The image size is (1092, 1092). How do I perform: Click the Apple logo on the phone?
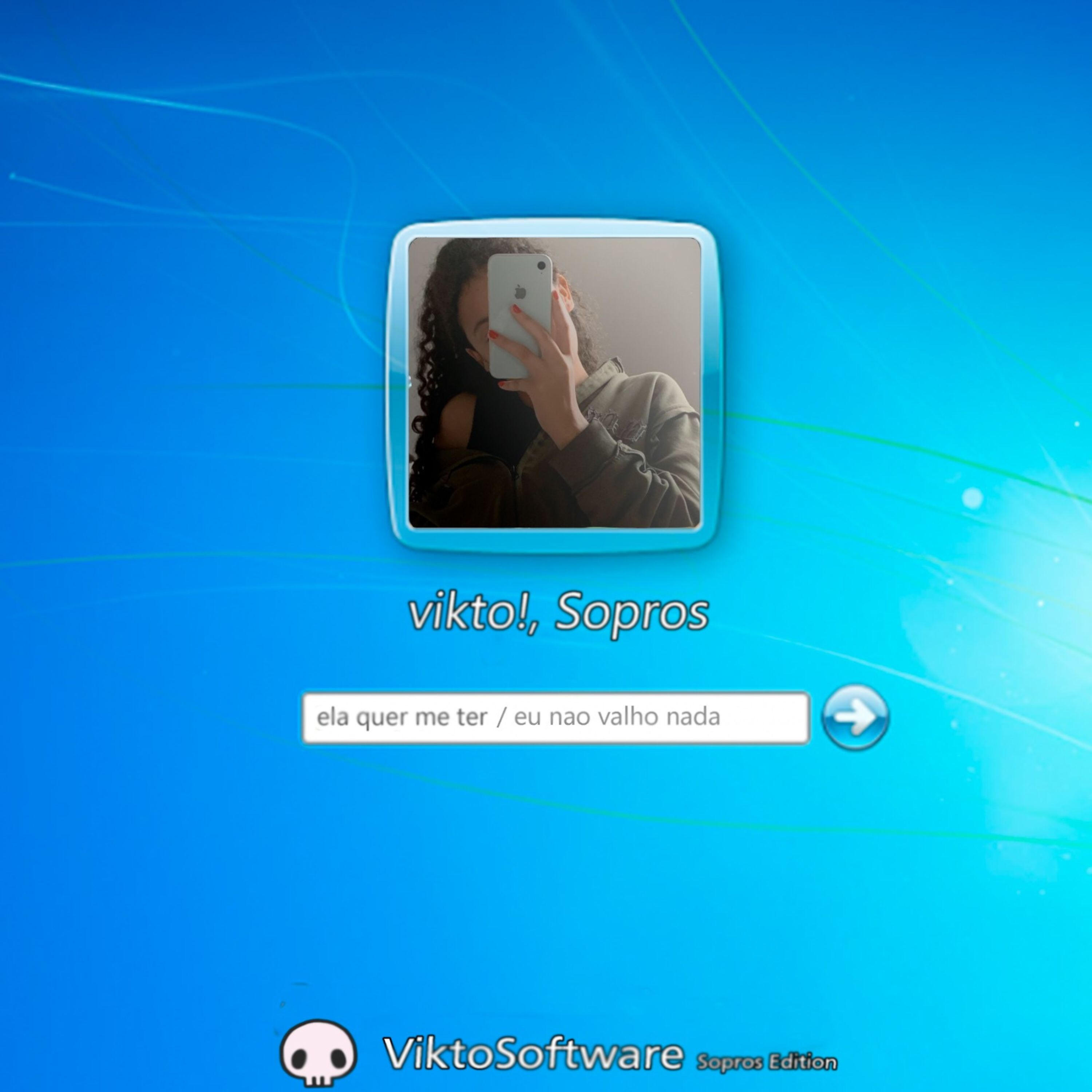[521, 292]
